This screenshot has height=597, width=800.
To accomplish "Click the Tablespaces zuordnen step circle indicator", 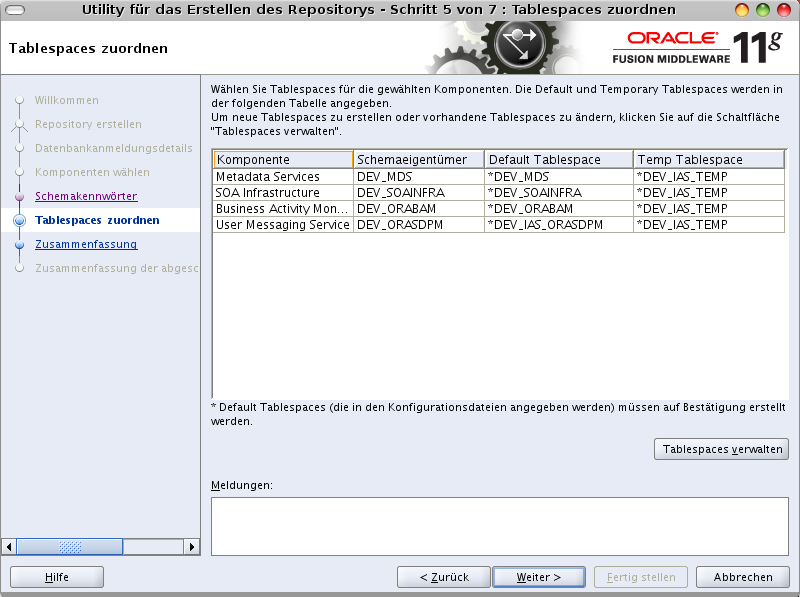I will pos(20,220).
